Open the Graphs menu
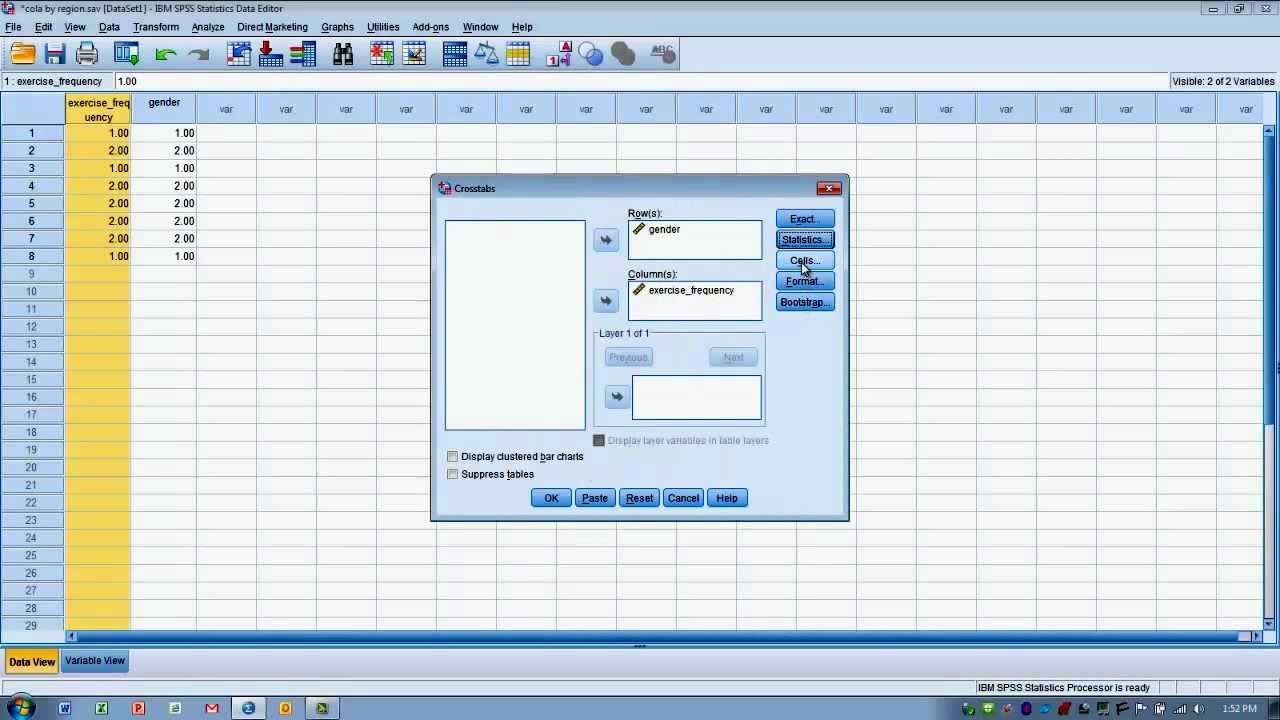Viewport: 1280px width, 720px height. (337, 27)
